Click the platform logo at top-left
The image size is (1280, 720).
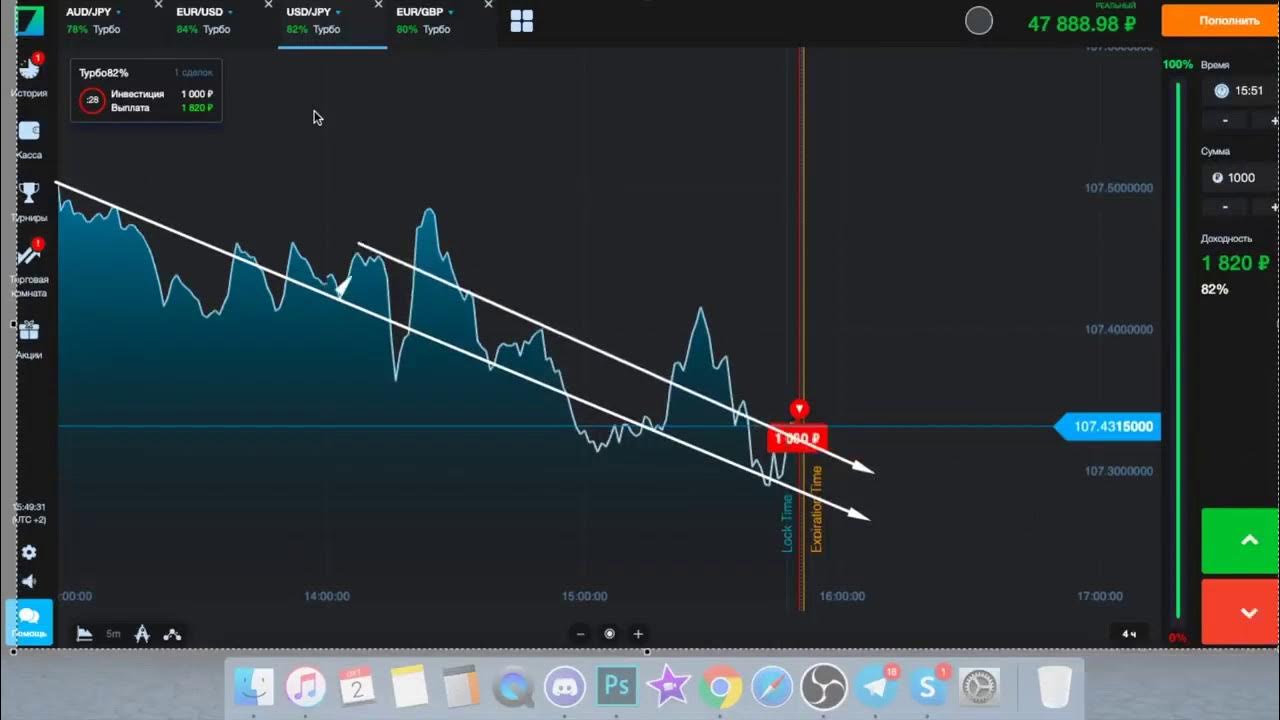[29, 21]
